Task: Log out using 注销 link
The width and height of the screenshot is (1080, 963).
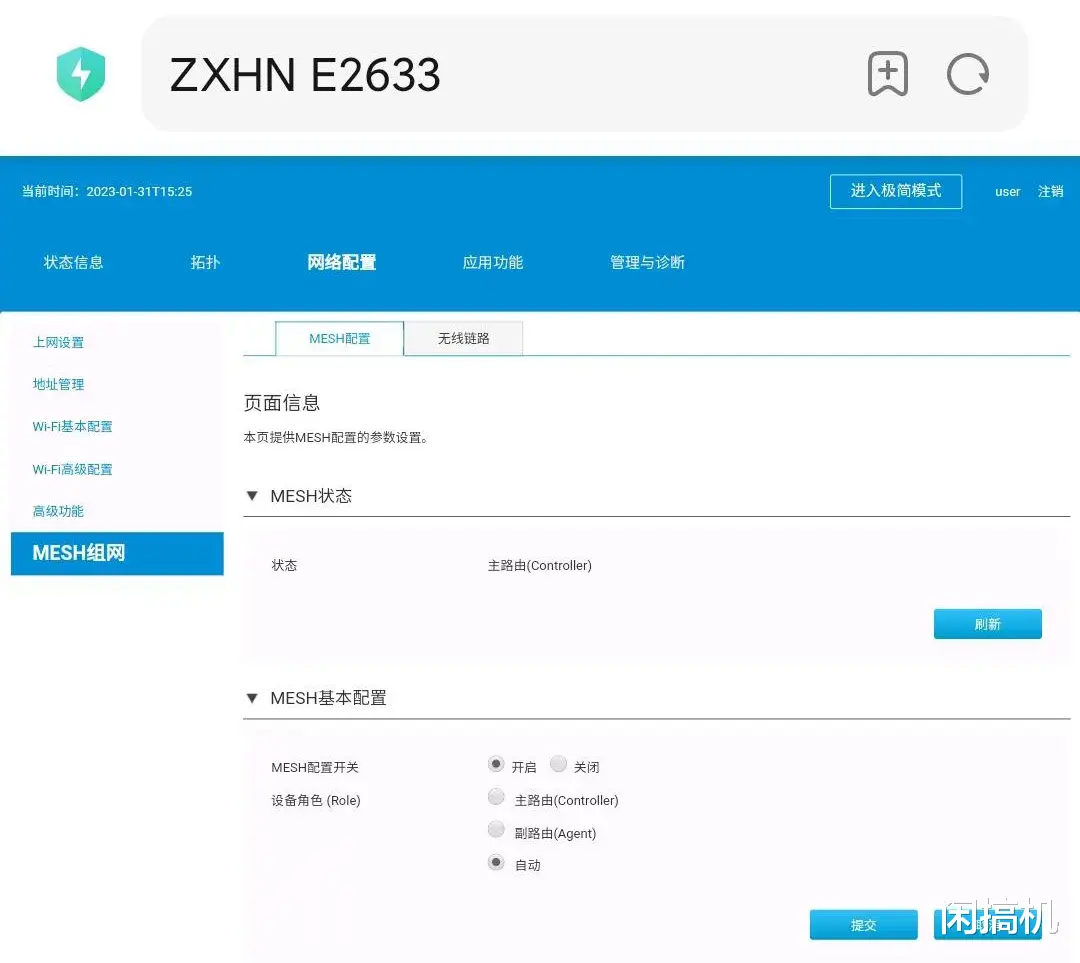Action: (1050, 191)
